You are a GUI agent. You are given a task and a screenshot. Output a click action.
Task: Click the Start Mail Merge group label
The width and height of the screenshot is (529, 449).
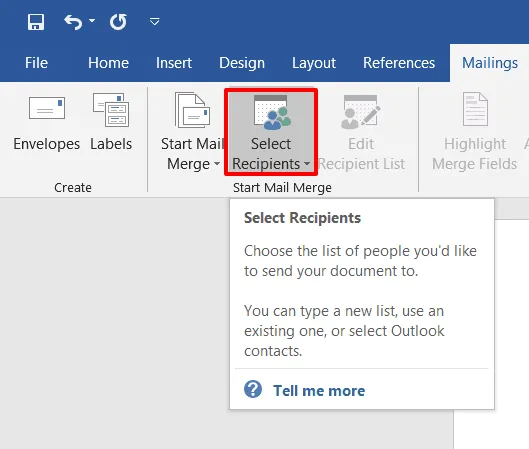click(282, 188)
